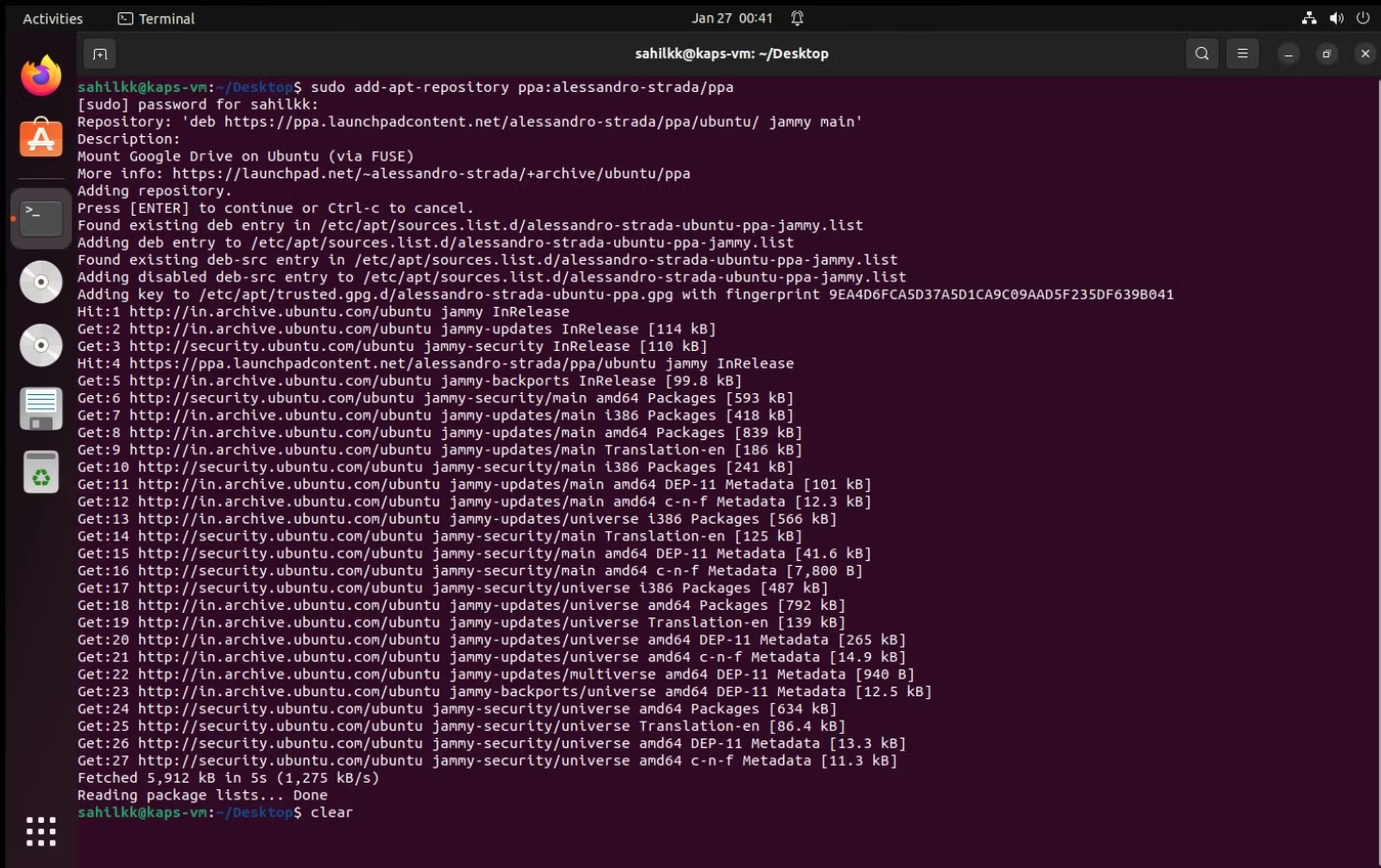Click the Get:27 c-n-f Metadata [11.3 kB] line
The image size is (1381, 868).
(x=487, y=761)
